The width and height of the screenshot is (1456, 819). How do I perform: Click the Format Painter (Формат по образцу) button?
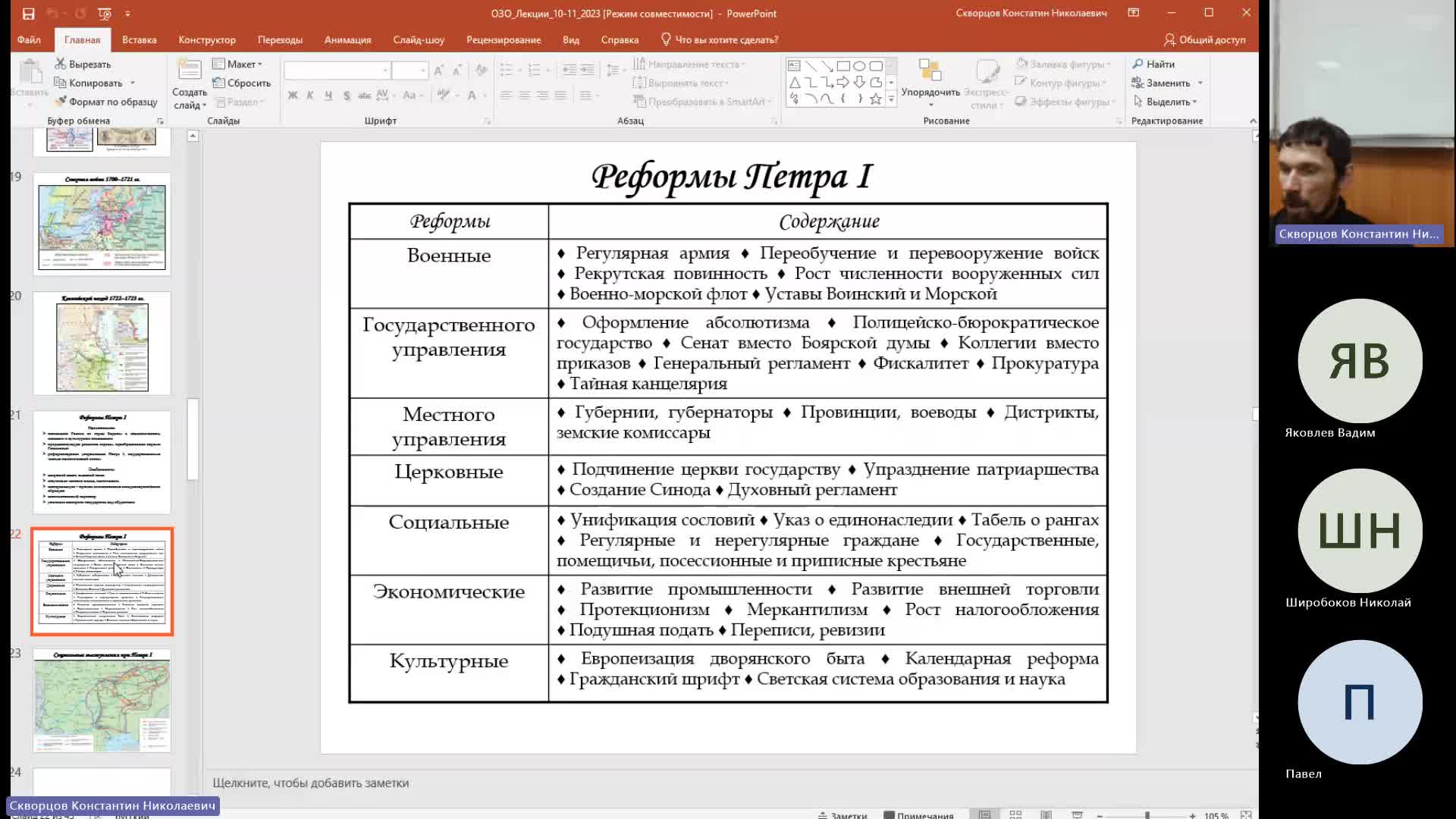(105, 102)
